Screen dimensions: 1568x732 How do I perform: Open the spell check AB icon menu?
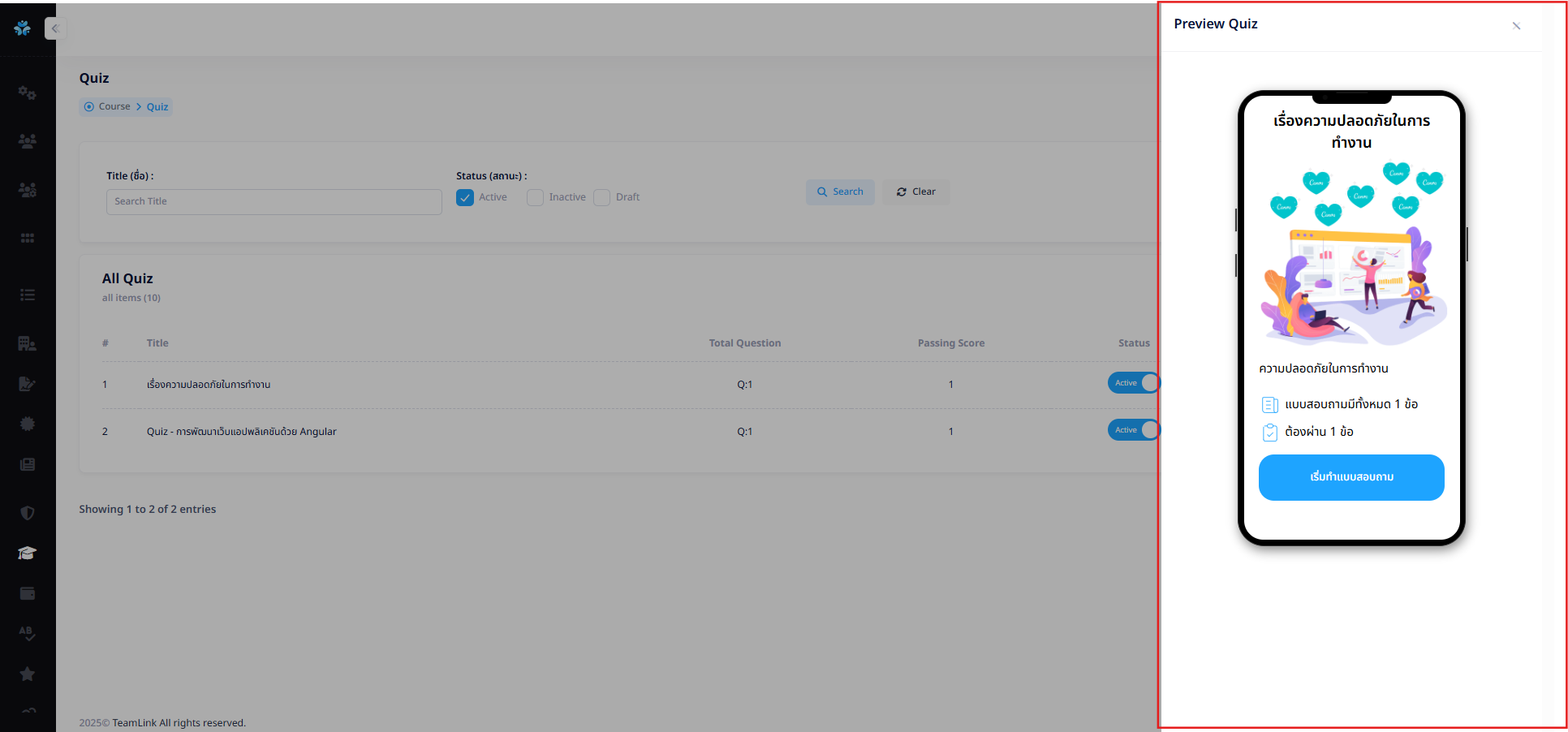[x=27, y=633]
